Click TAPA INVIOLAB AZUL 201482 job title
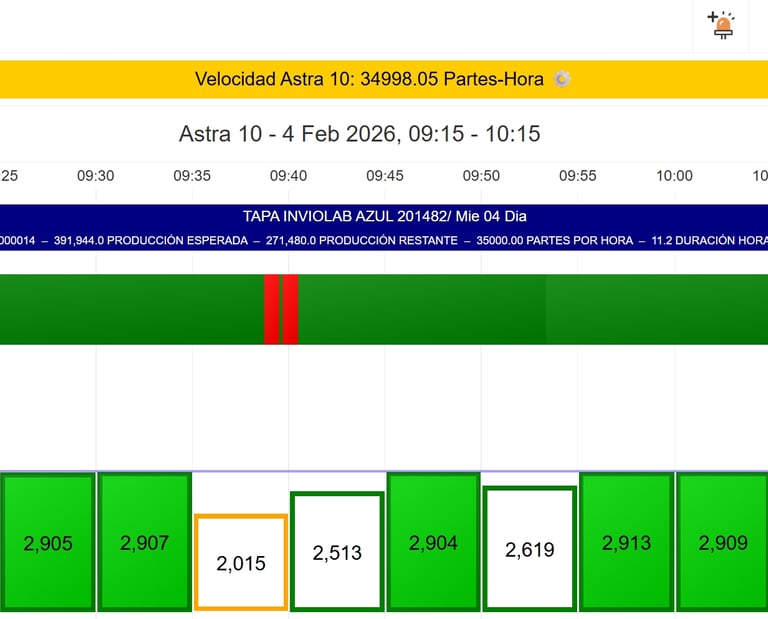The height and width of the screenshot is (619, 768). (384, 216)
